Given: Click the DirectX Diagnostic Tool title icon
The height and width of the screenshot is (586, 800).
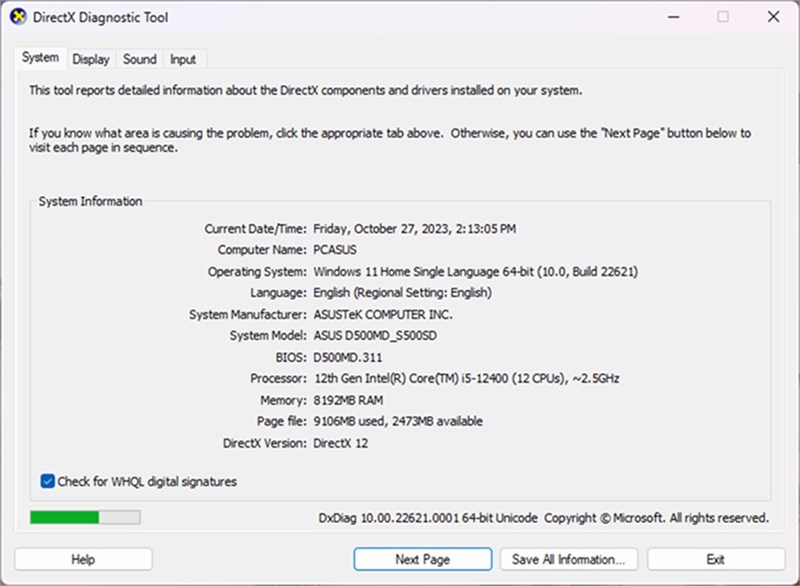Looking at the screenshot, I should (17, 17).
